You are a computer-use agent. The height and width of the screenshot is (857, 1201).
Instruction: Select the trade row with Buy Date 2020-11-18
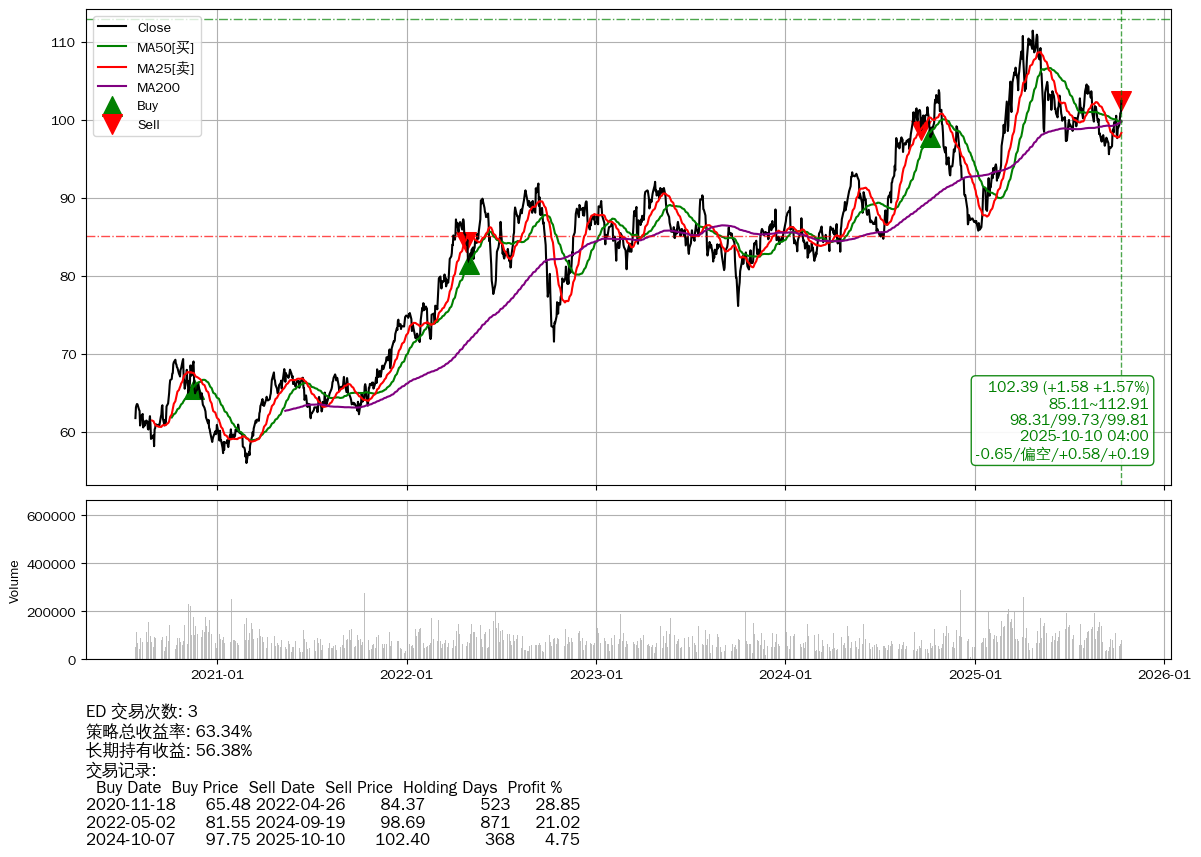pos(333,804)
